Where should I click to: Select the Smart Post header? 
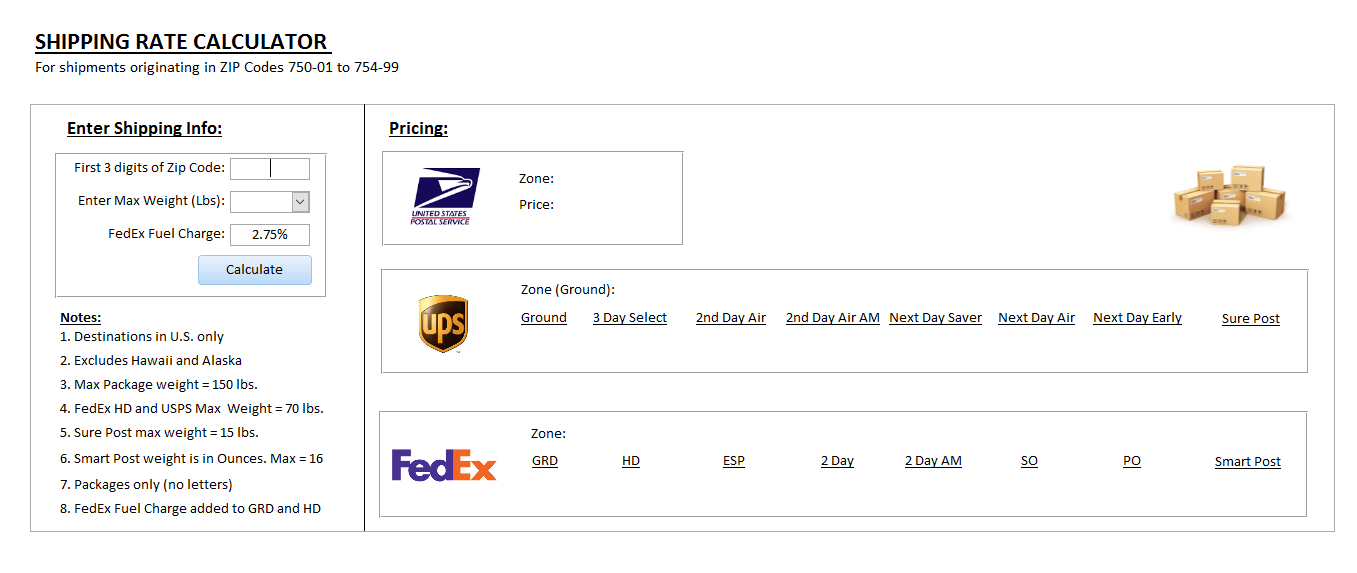[x=1248, y=462]
